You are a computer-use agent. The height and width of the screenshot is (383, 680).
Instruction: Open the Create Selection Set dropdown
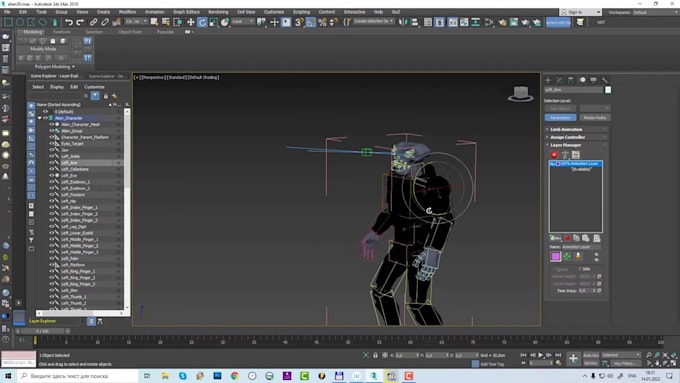373,21
